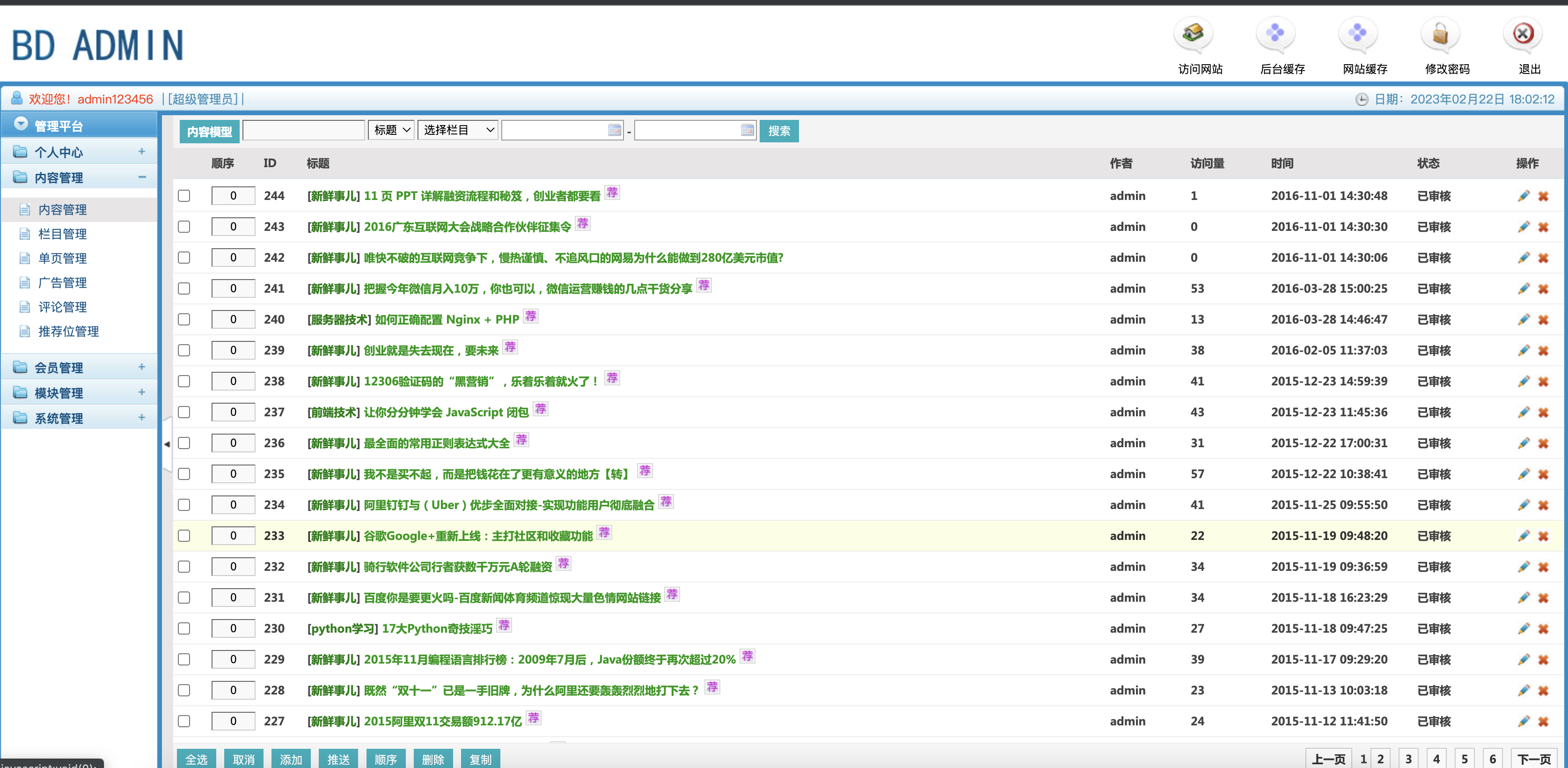Viewport: 1568px width, 768px height.
Task: Go to 下一页 in pagination
Action: [x=1534, y=759]
